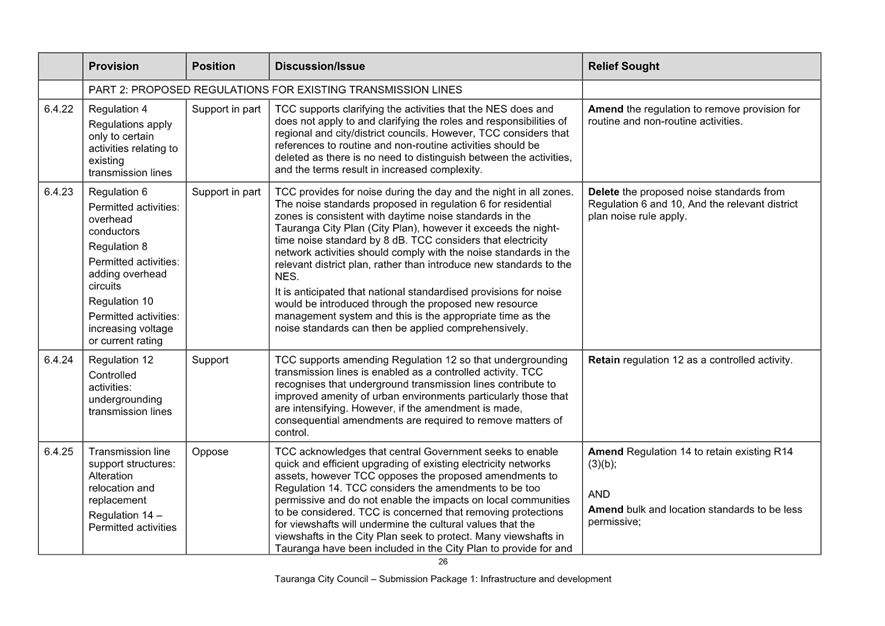Click row number 6.4.24
Screen dimensions: 885x626
tap(59, 360)
